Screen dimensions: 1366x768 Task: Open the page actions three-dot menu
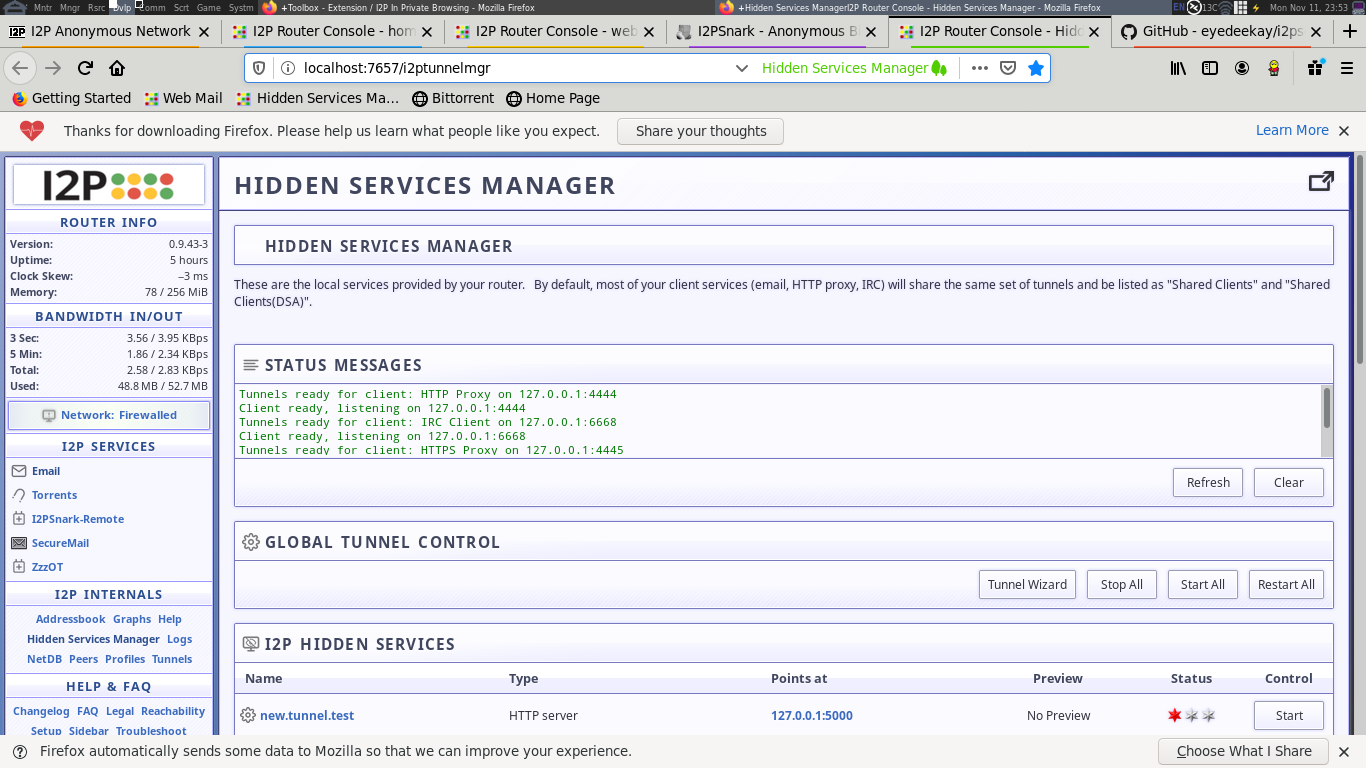point(979,68)
